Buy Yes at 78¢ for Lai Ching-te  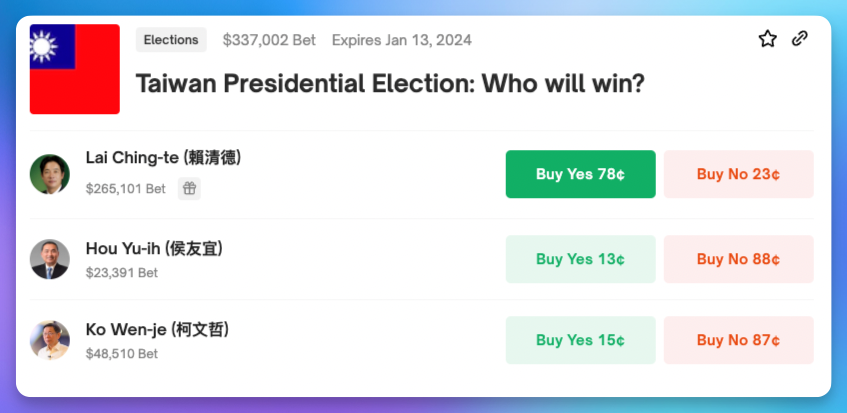coord(581,174)
